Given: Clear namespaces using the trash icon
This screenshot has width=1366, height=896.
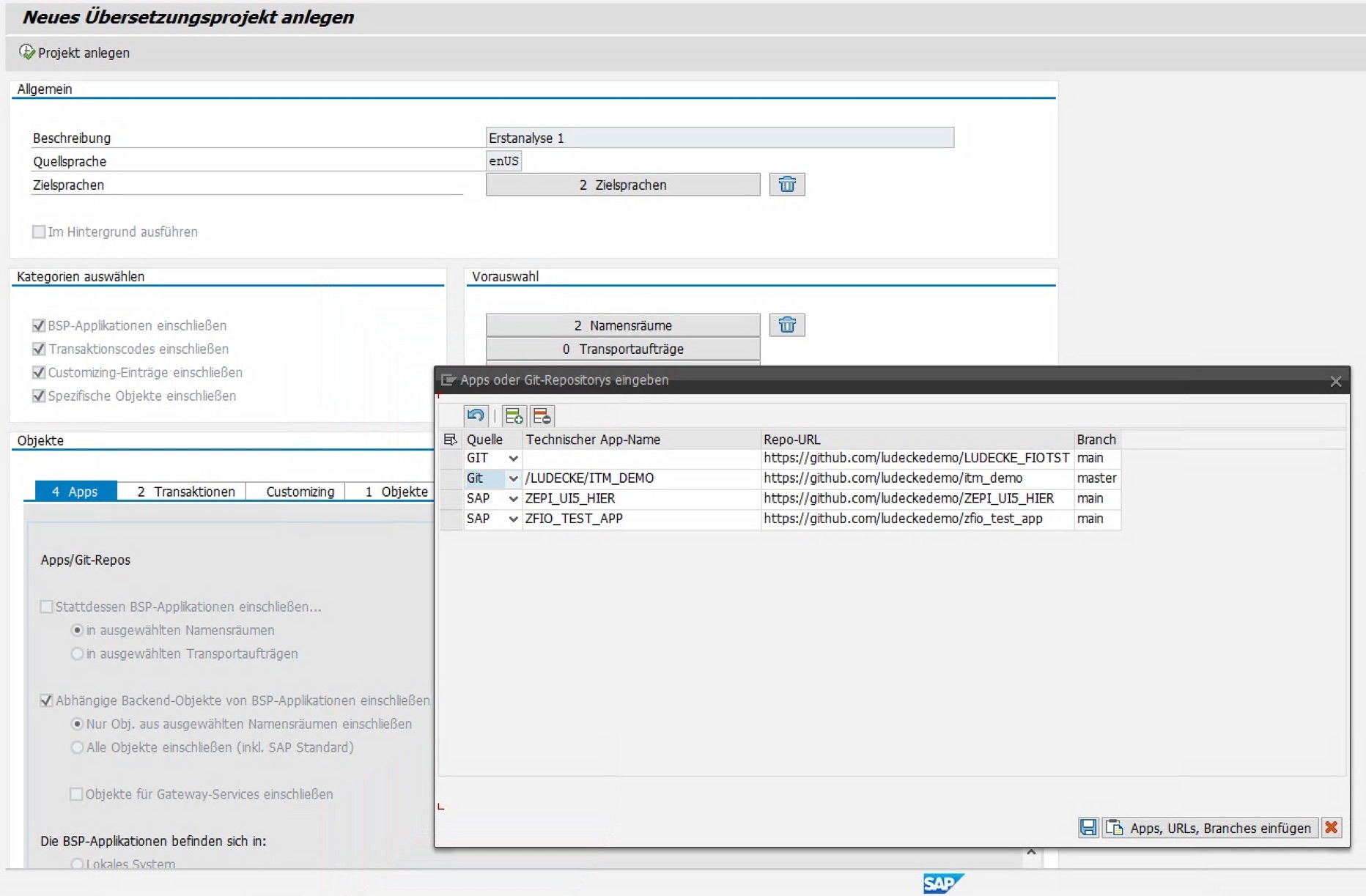Looking at the screenshot, I should click(787, 325).
